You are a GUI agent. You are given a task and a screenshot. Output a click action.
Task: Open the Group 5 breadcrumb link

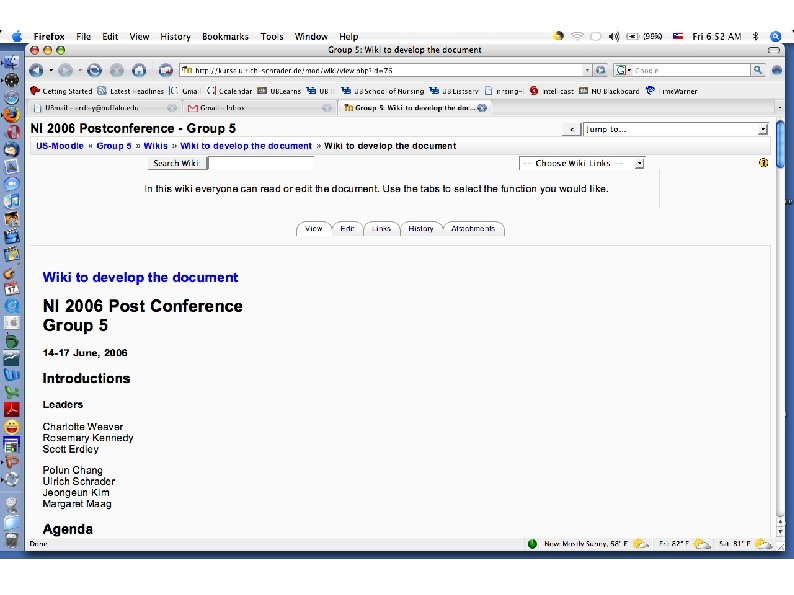coord(114,146)
